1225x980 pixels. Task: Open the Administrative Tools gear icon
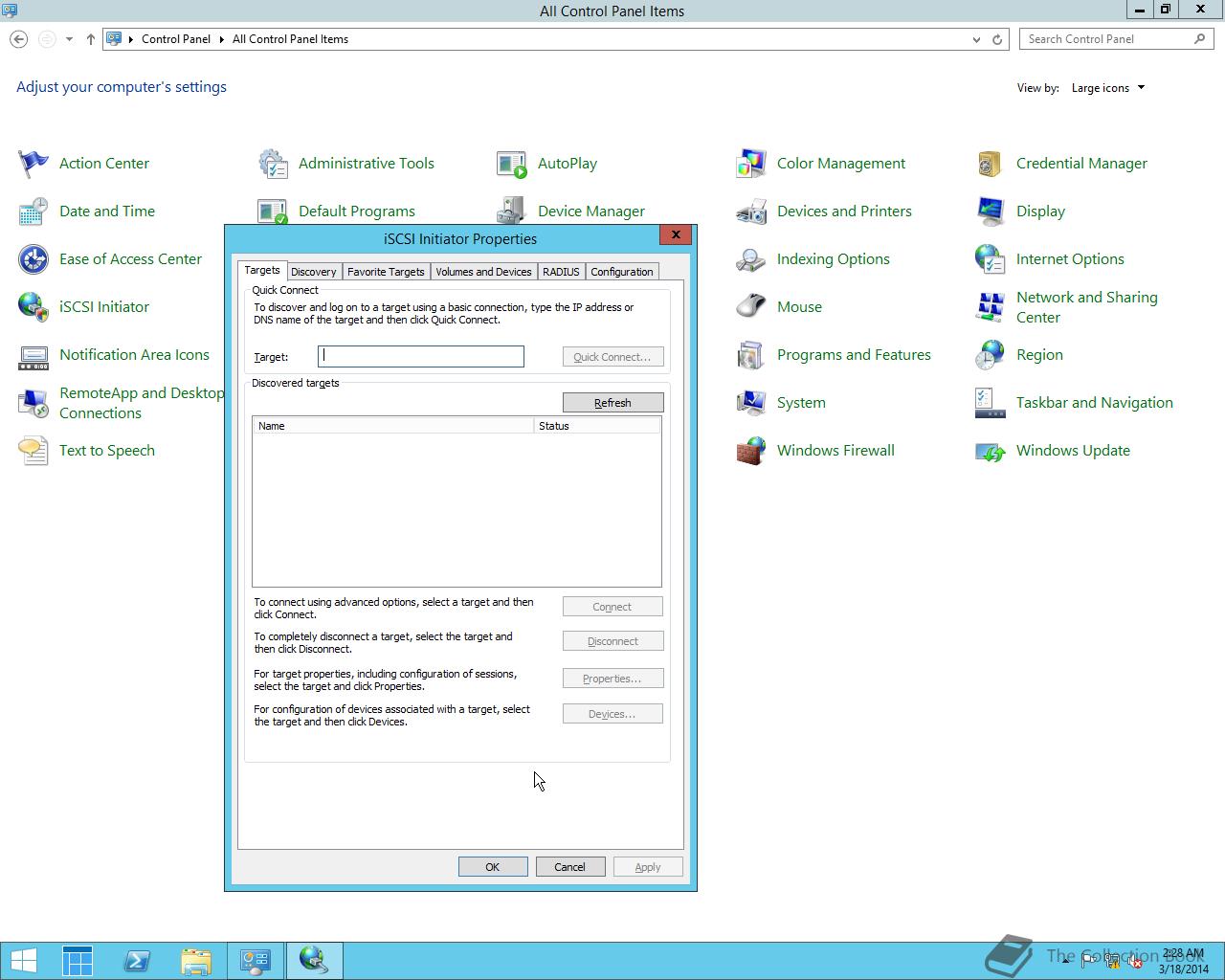tap(273, 164)
